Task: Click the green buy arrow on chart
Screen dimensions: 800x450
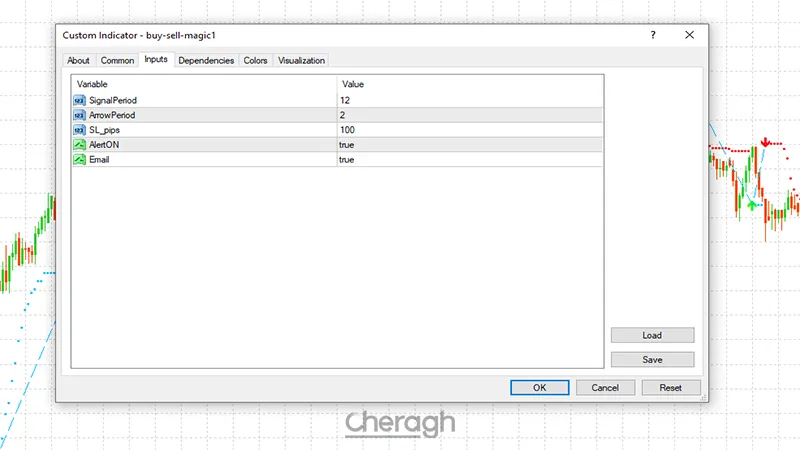Action: [752, 204]
